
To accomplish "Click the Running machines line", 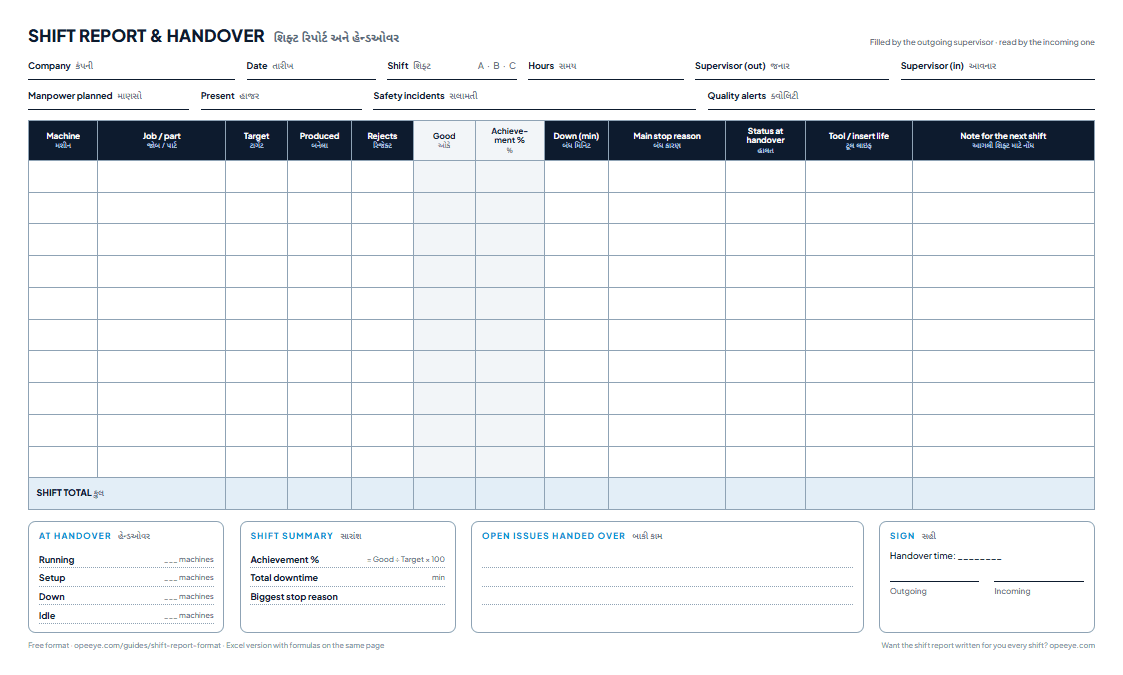I will [126, 560].
